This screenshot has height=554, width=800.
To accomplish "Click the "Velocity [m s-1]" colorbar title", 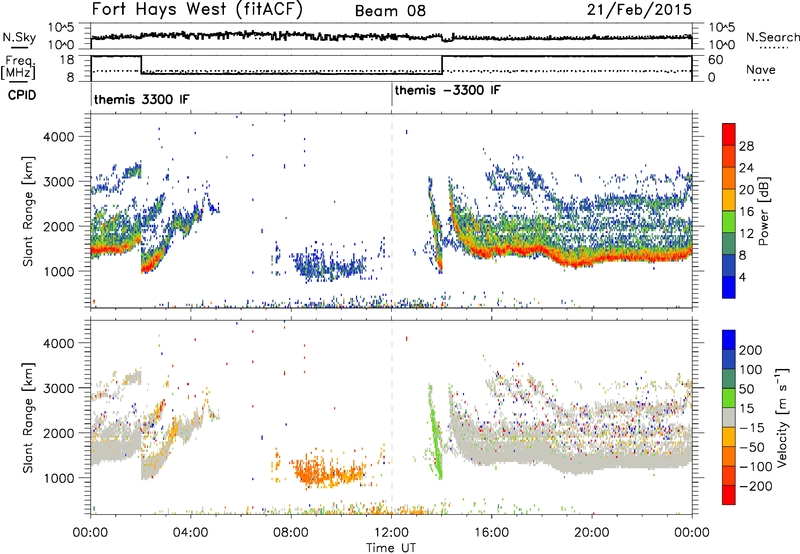I will [x=782, y=417].
